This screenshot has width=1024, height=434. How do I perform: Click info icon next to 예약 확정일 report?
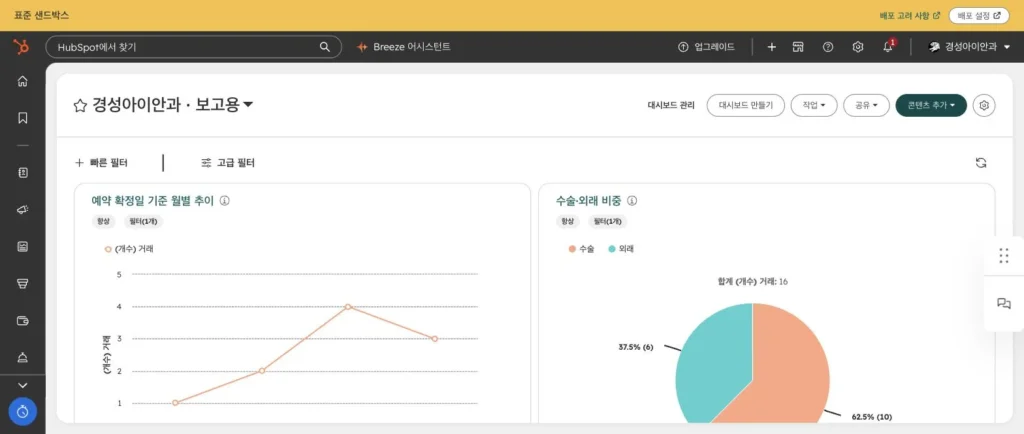pyautogui.click(x=225, y=201)
